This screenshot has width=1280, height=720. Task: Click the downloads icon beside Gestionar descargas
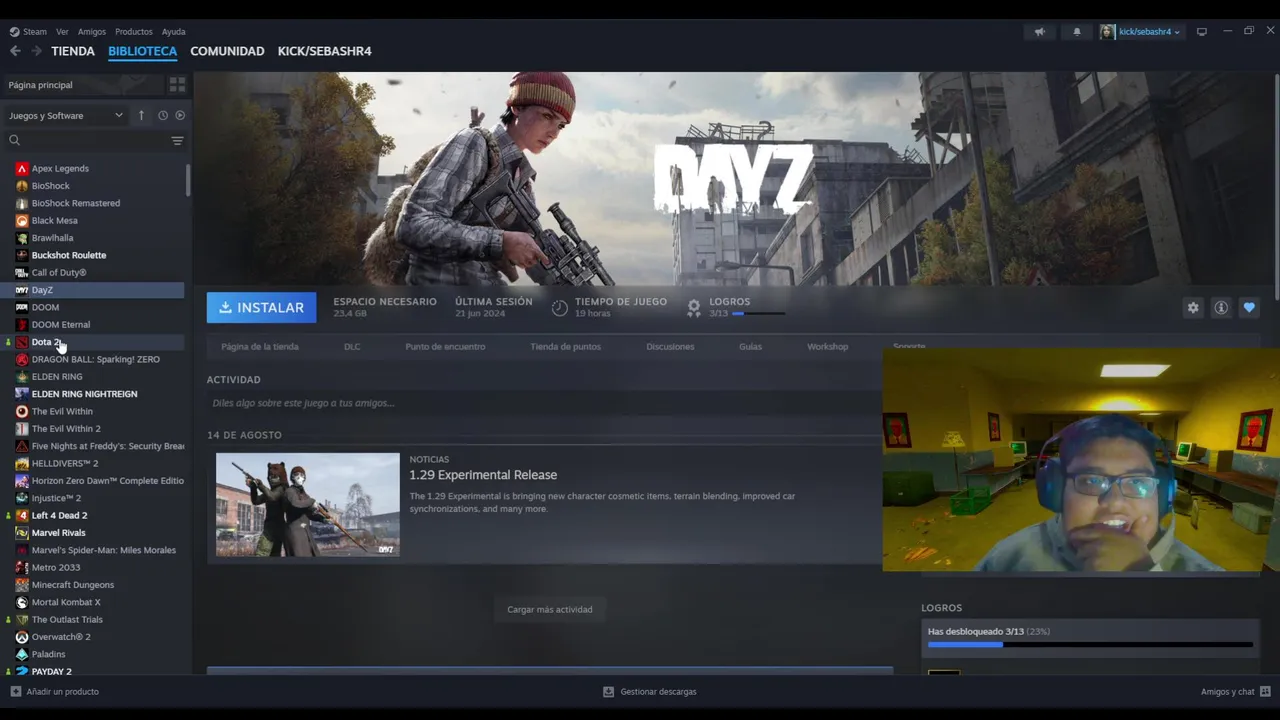[x=608, y=691]
